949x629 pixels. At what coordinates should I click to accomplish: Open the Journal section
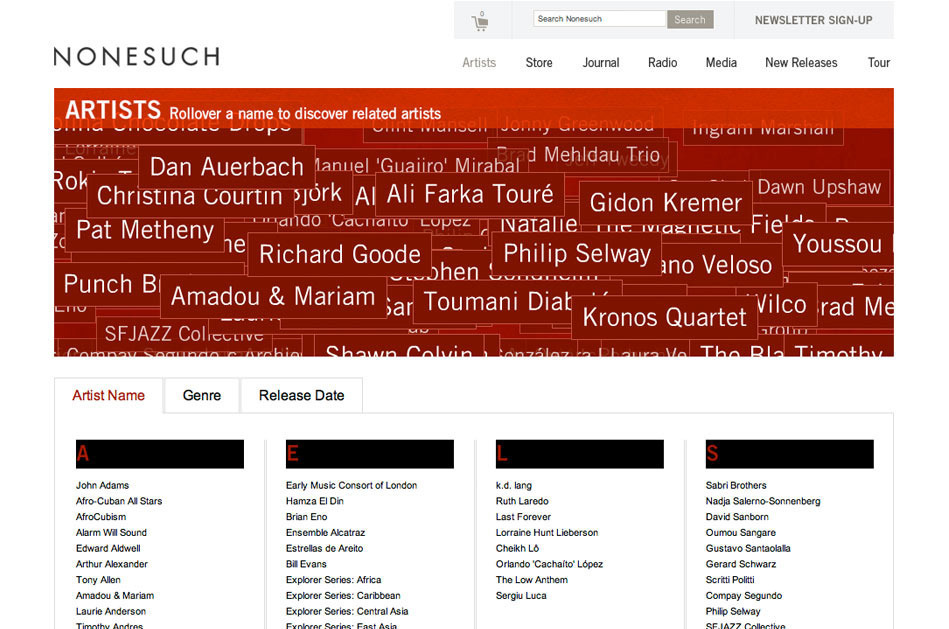point(600,62)
